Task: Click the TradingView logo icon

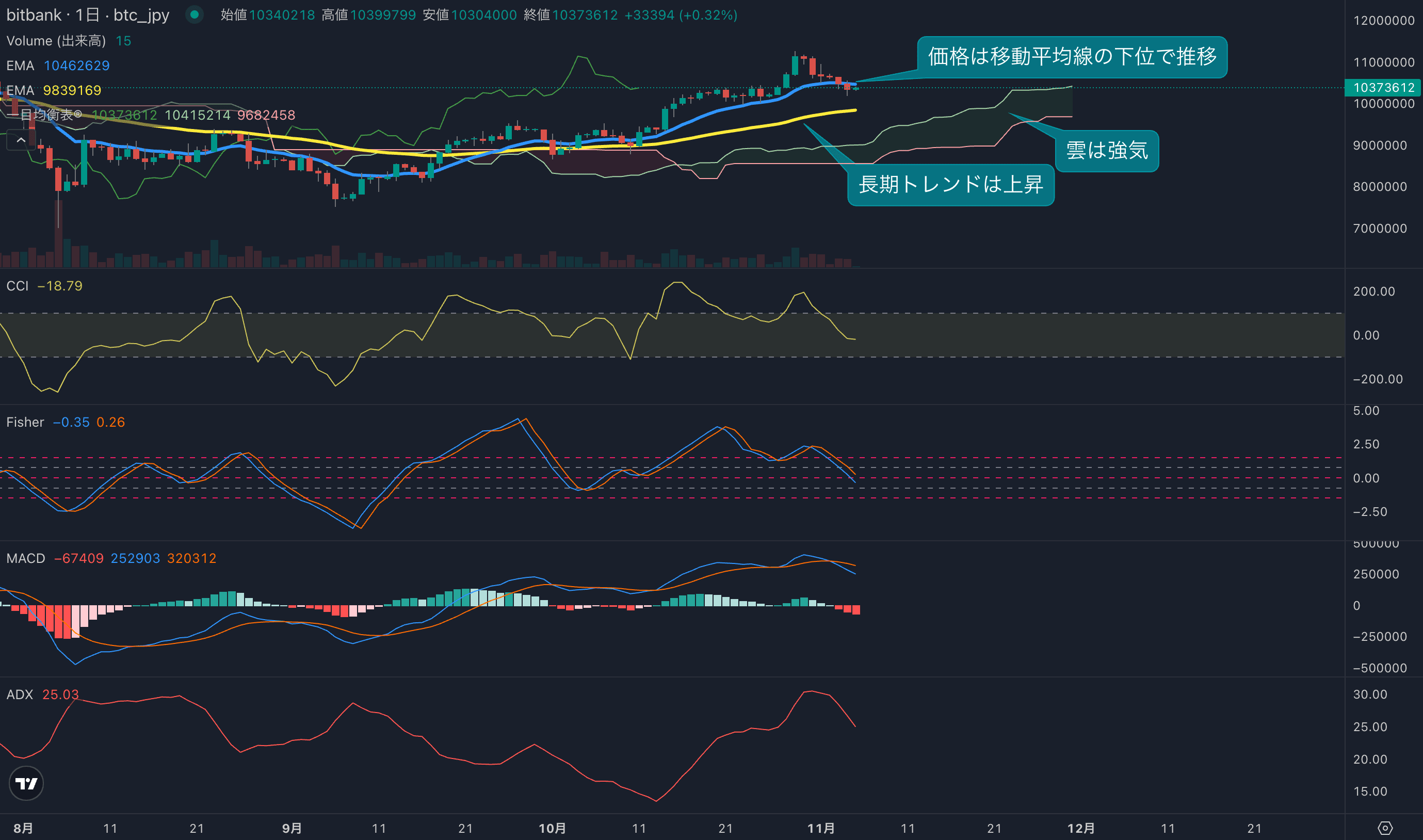Action: 26,783
